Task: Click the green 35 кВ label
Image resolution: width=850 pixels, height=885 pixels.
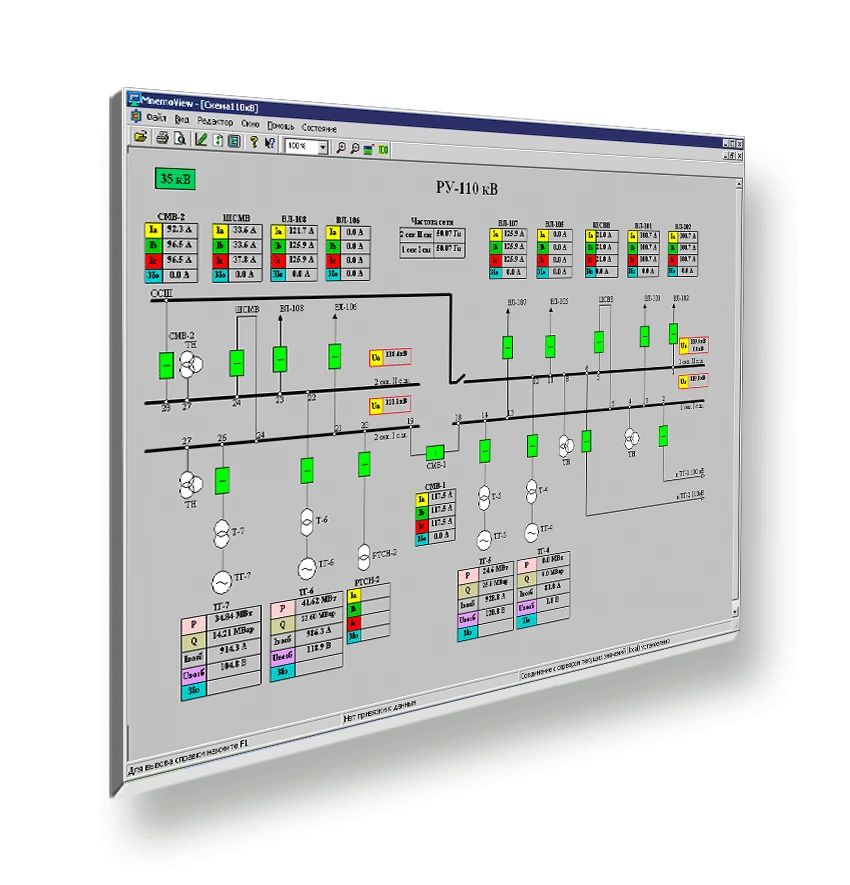Action: coord(175,178)
